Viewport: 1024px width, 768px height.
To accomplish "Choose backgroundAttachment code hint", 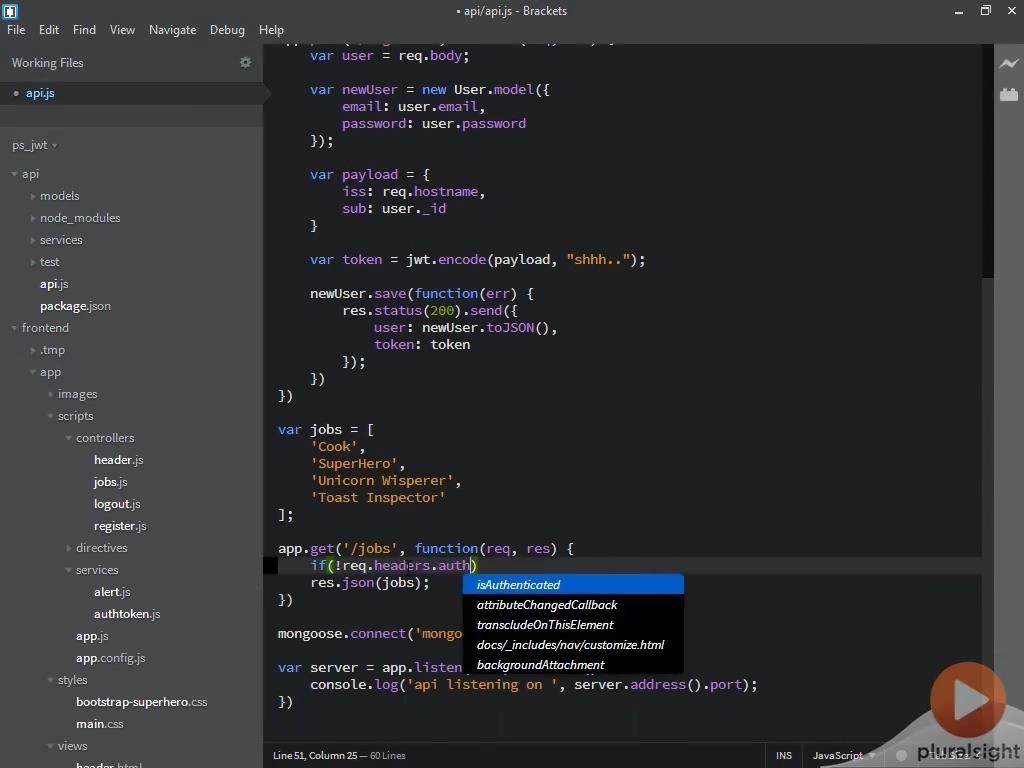I will (573, 665).
